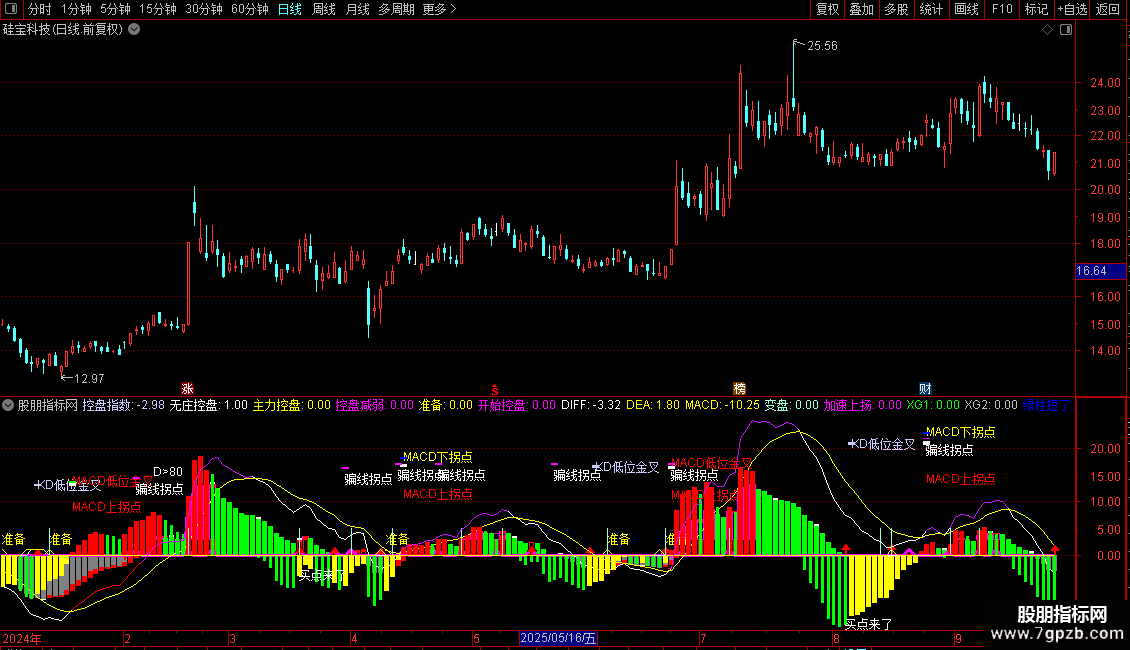This screenshot has width=1130, height=650.
Task: Click the 加速上扬 indicator legend
Action: click(x=863, y=405)
